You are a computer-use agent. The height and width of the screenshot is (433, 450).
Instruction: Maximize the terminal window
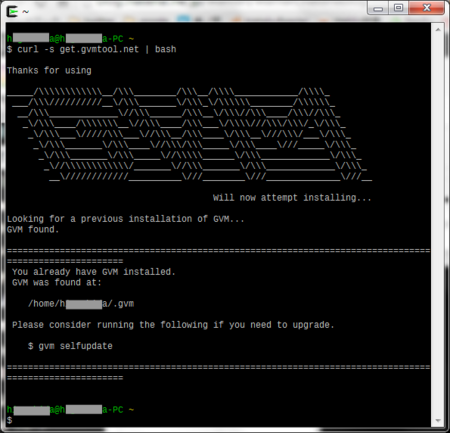coord(398,8)
